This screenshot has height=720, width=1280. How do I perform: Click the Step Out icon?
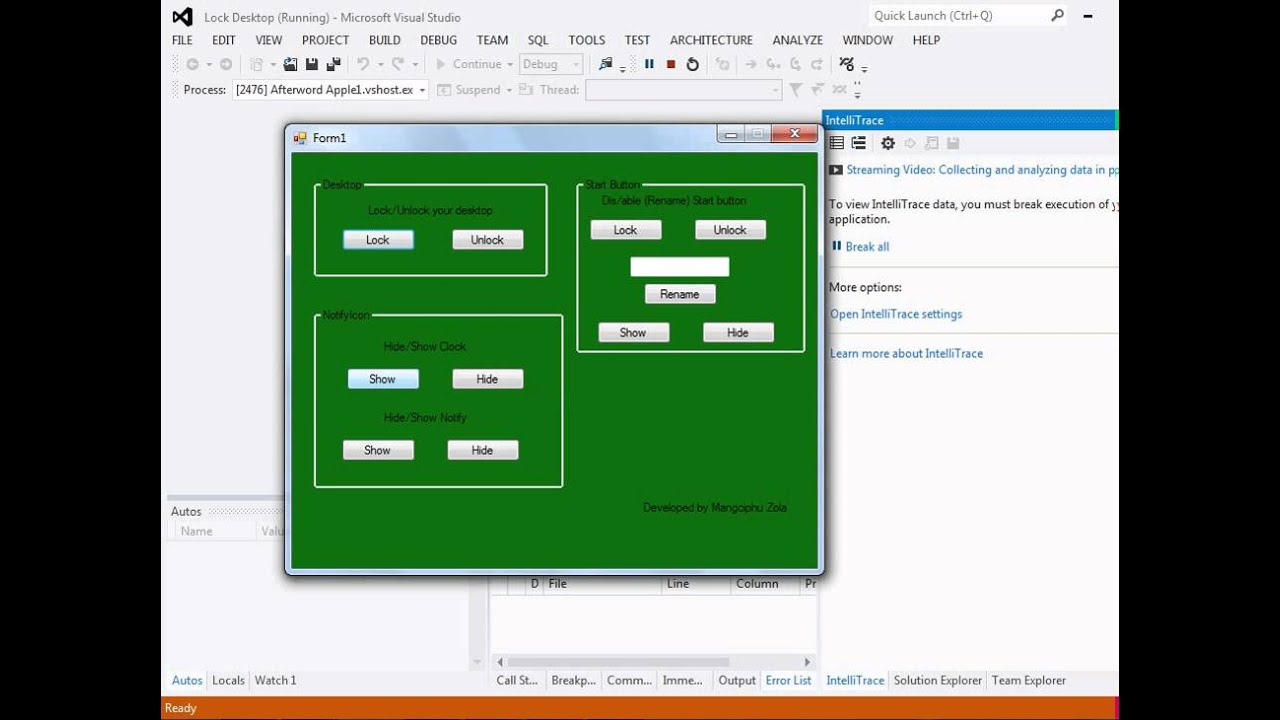[x=817, y=64]
